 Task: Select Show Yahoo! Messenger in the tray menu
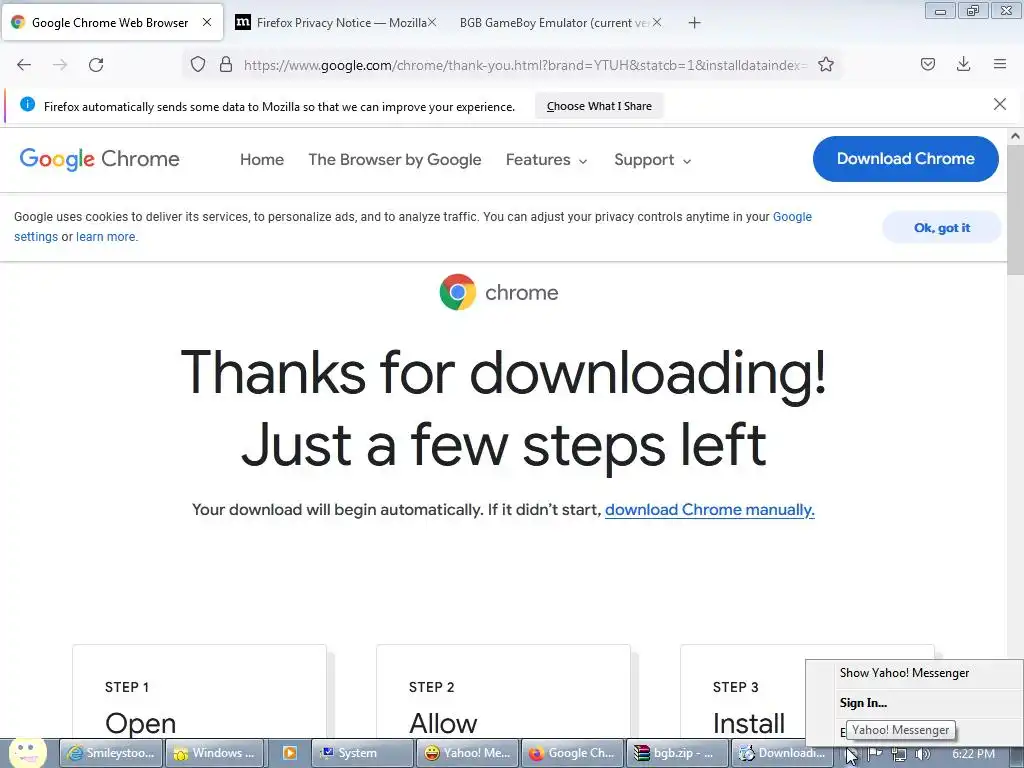click(904, 673)
